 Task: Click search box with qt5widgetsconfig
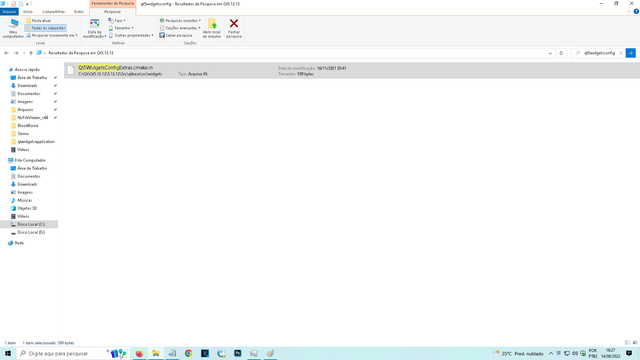(x=597, y=53)
